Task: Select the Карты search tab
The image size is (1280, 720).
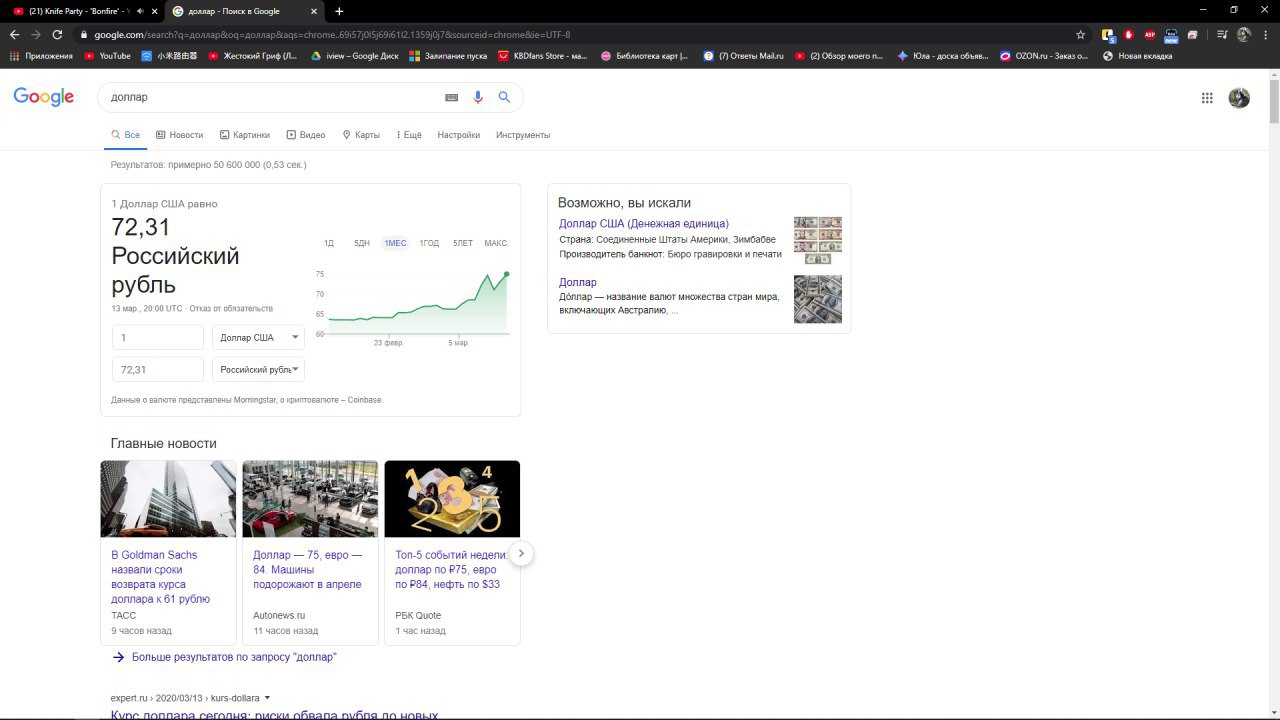Action: click(x=361, y=135)
